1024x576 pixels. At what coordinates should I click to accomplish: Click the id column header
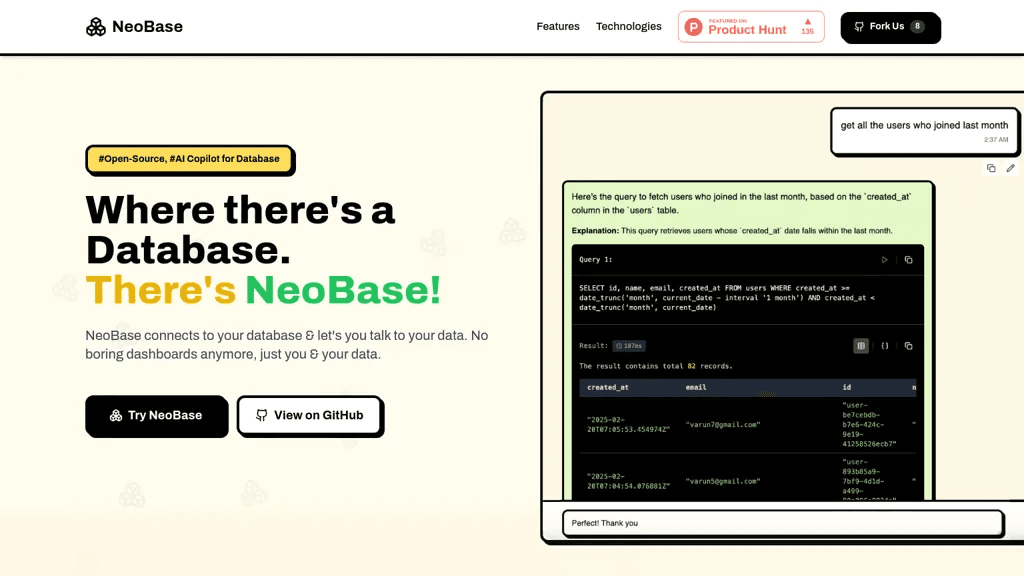point(846,387)
